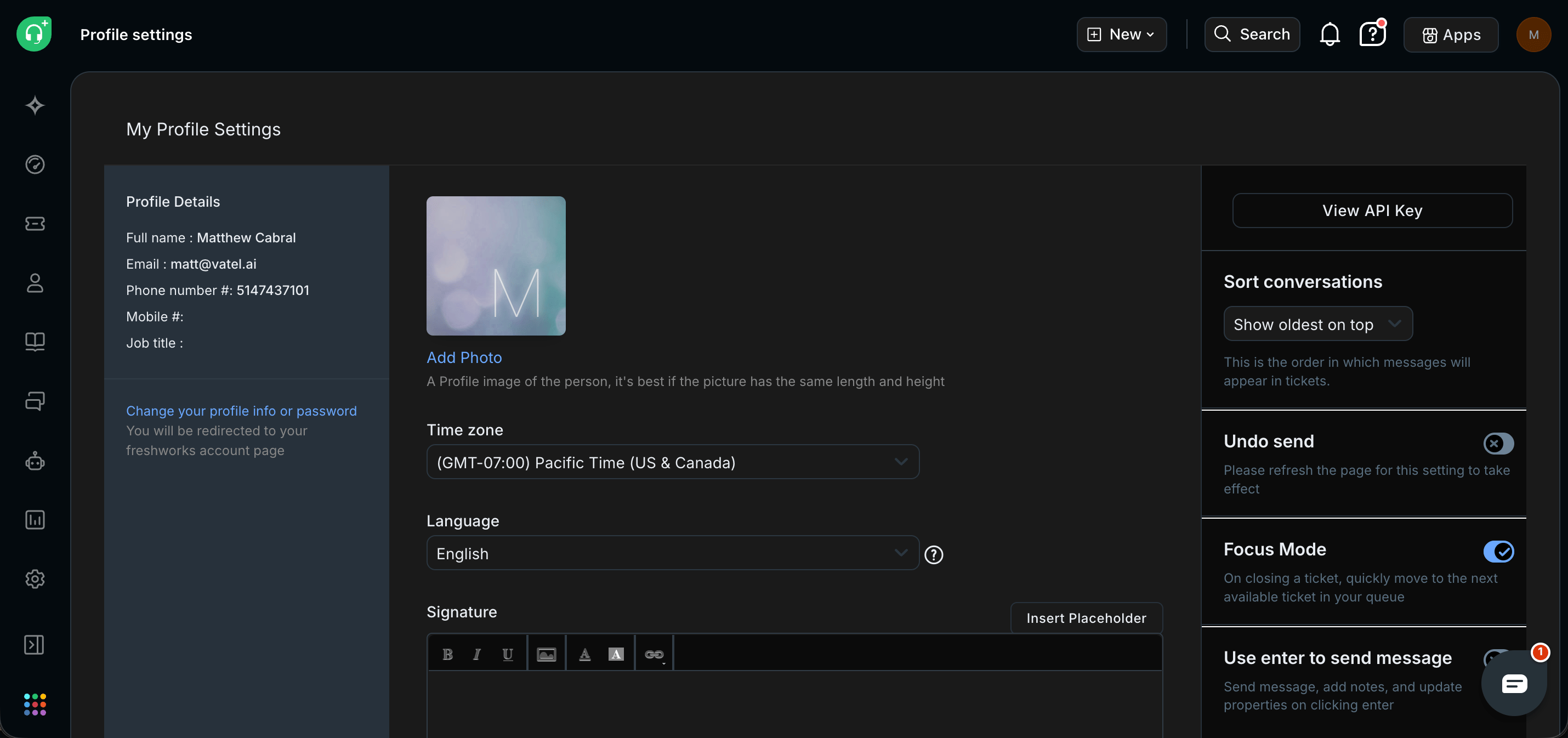Click Insert Placeholder button

click(x=1086, y=617)
